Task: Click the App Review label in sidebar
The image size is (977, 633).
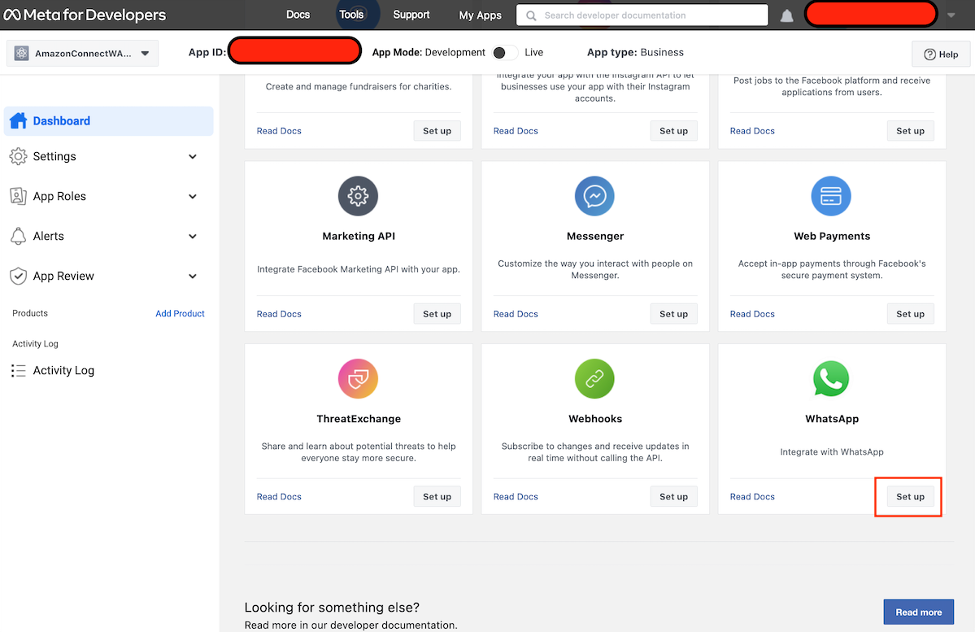Action: click(63, 276)
